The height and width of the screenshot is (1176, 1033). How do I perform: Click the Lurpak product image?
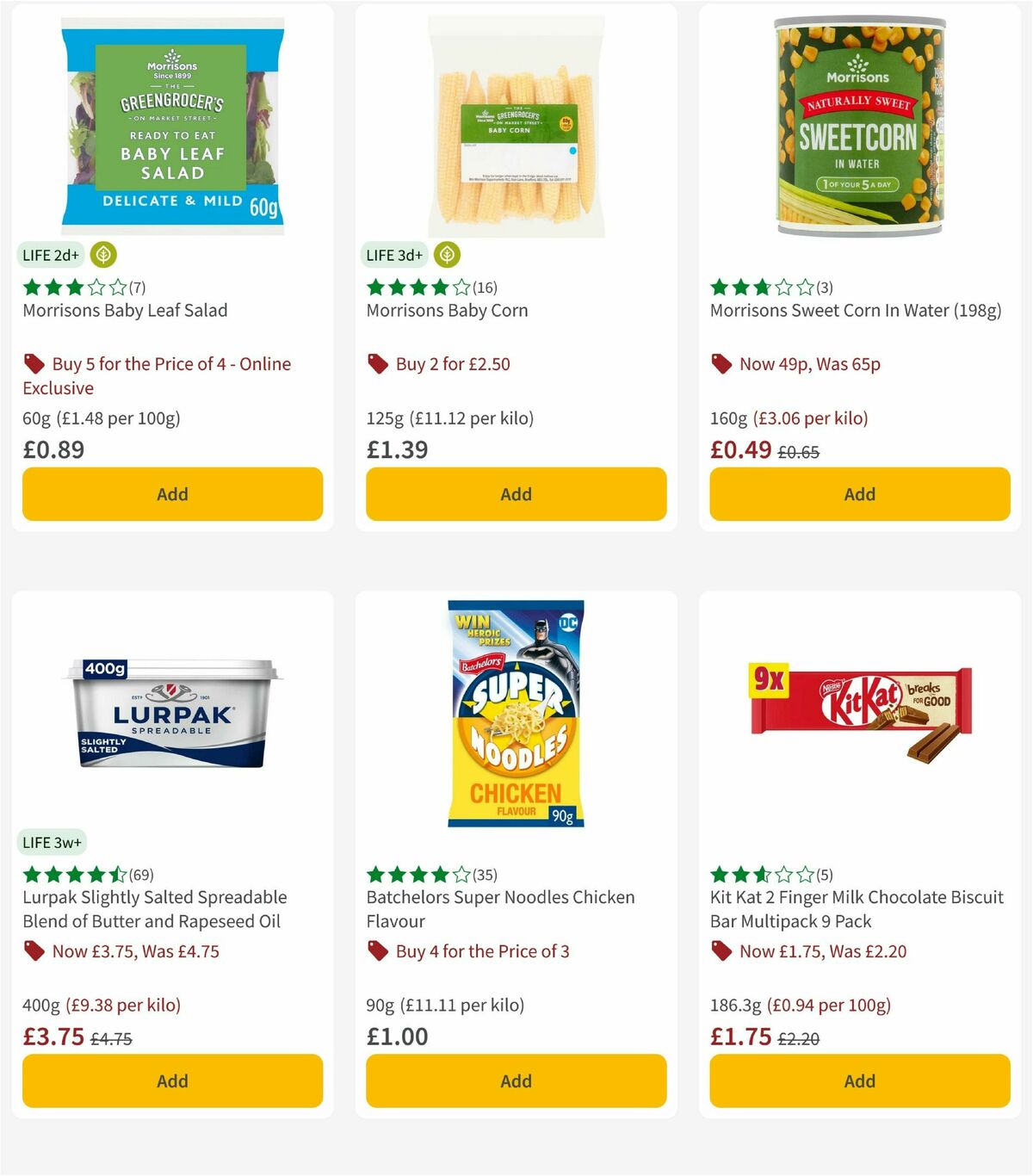[171, 715]
